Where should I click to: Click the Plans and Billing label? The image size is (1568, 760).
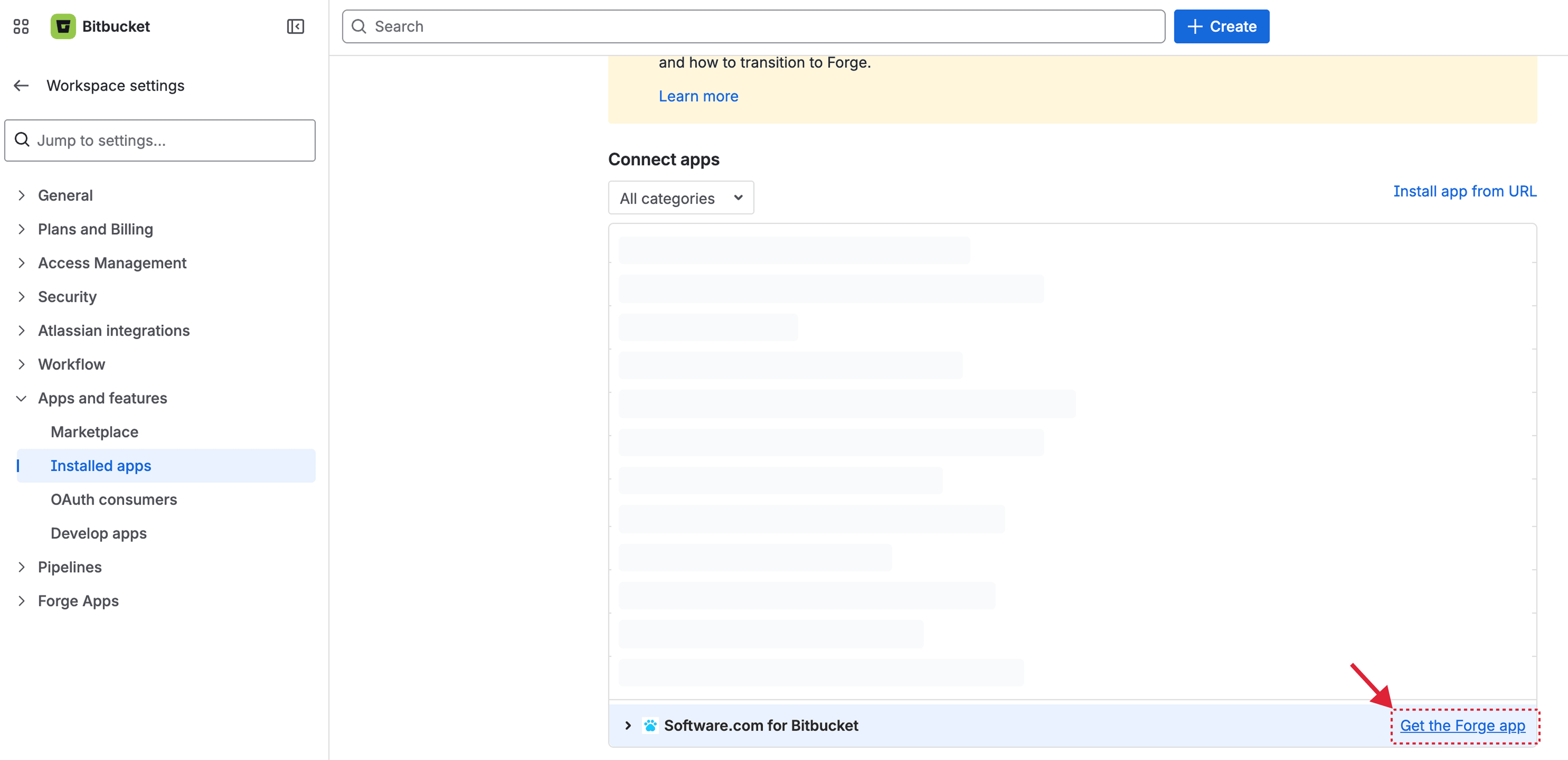click(96, 229)
